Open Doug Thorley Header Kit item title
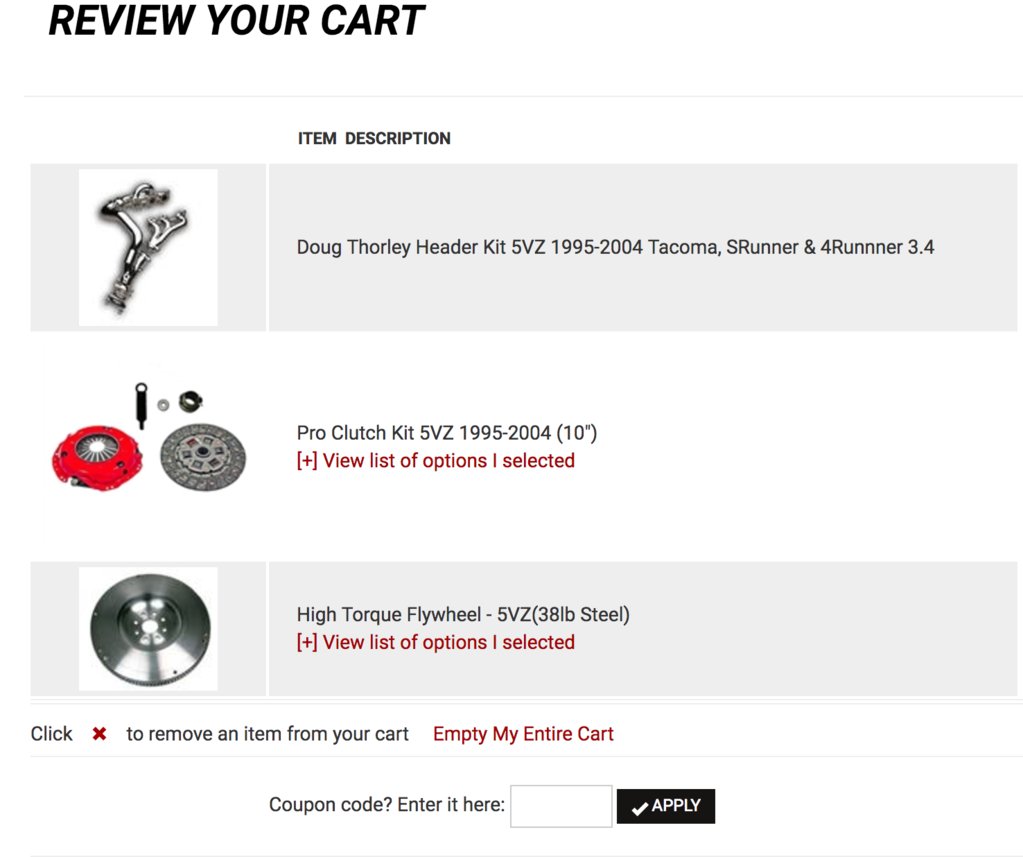 [615, 247]
